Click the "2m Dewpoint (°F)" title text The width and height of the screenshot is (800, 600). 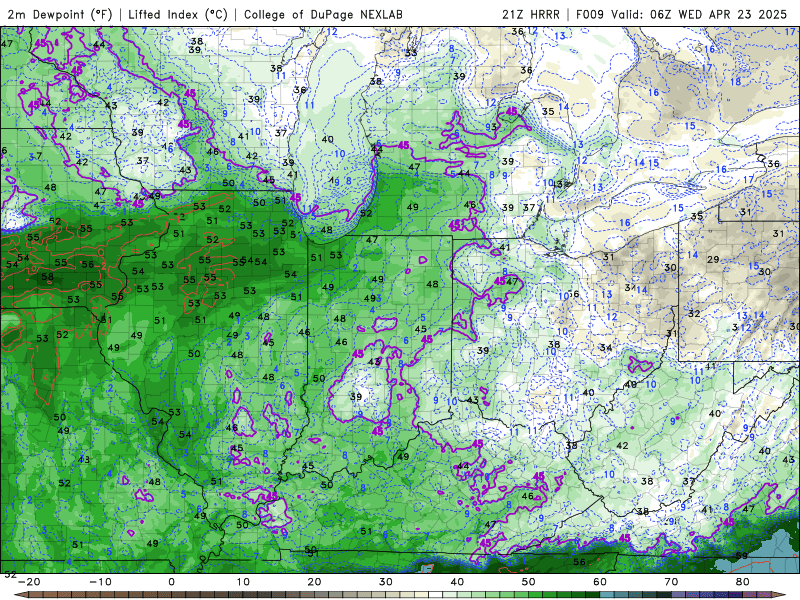[x=60, y=14]
